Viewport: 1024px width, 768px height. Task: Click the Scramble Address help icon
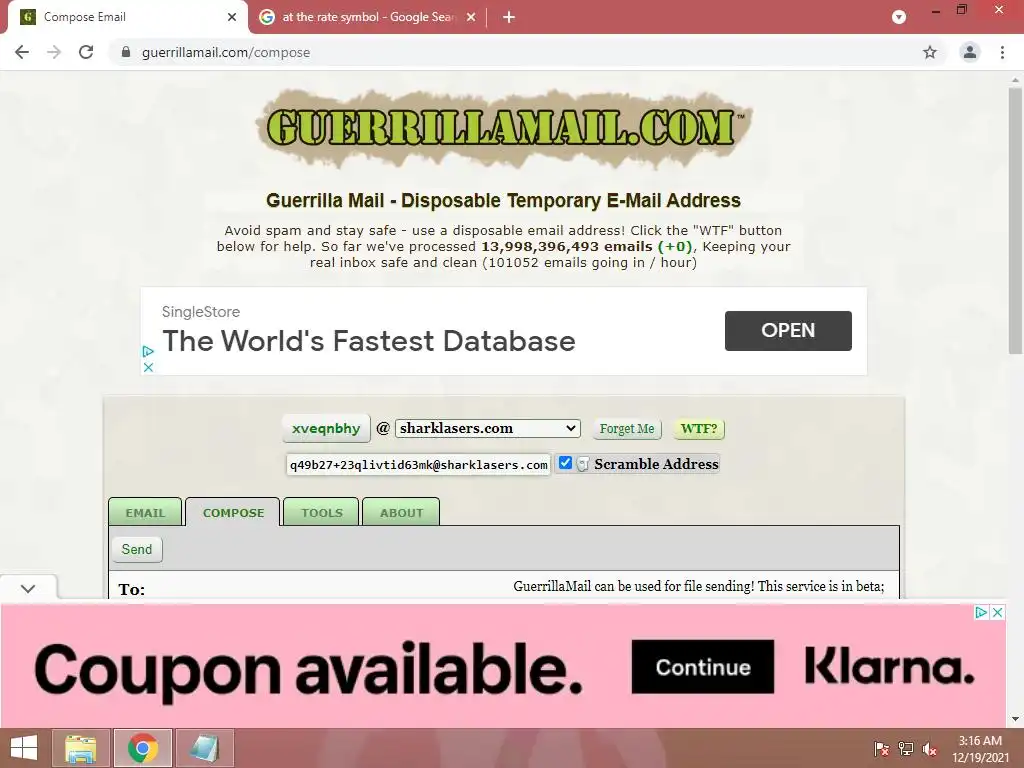[x=583, y=464]
